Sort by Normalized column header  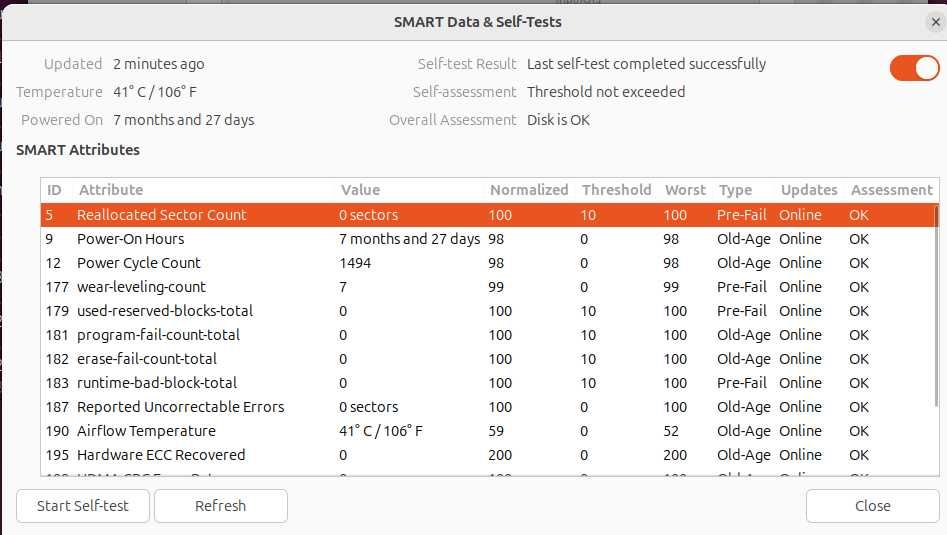pyautogui.click(x=529, y=190)
